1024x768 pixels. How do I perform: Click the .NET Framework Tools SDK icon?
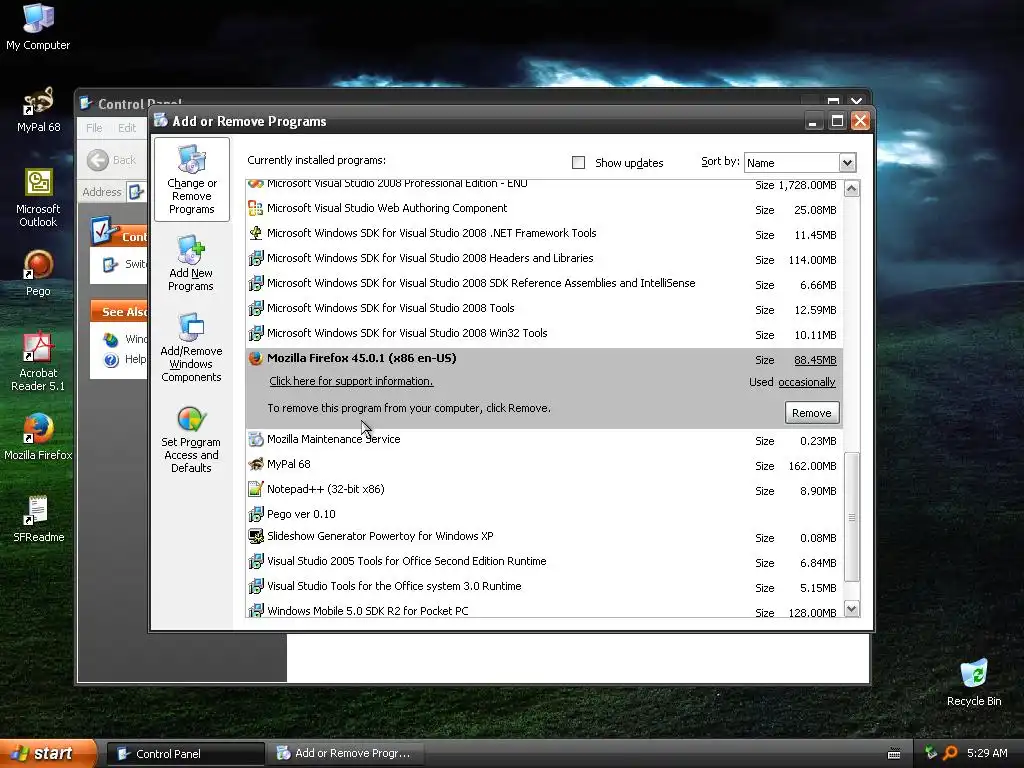click(x=255, y=233)
